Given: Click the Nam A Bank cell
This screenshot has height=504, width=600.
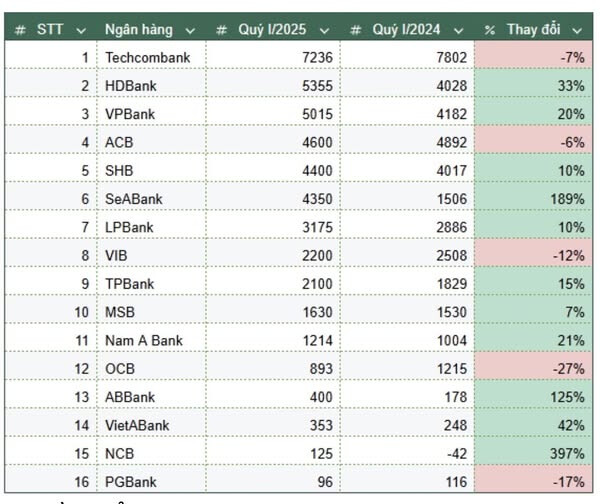Looking at the screenshot, I should click(142, 341).
